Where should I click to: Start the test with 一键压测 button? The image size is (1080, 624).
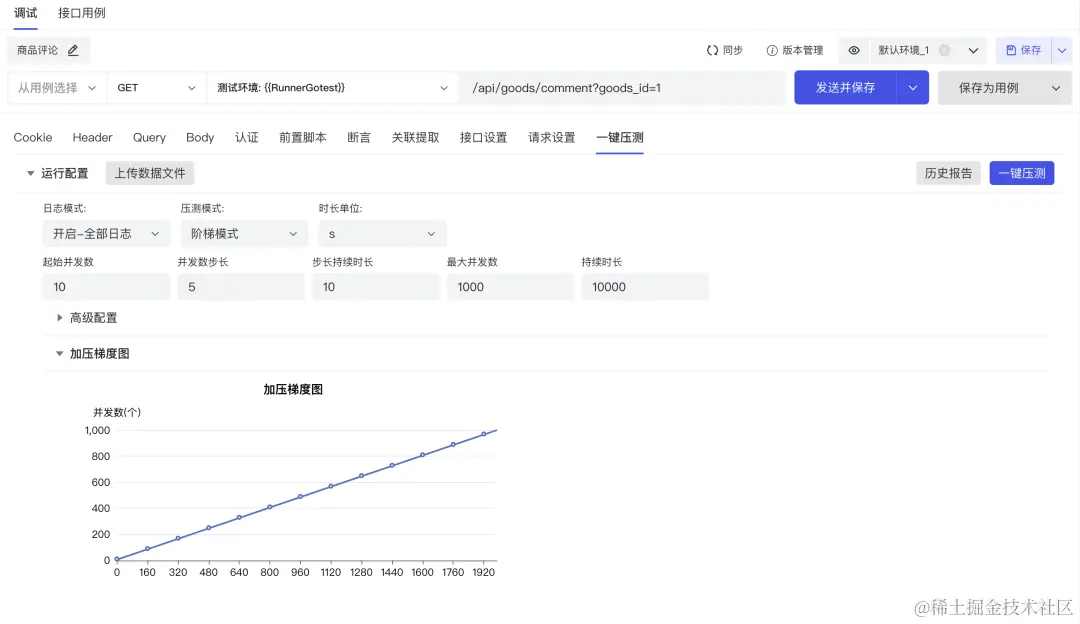[x=1022, y=172]
